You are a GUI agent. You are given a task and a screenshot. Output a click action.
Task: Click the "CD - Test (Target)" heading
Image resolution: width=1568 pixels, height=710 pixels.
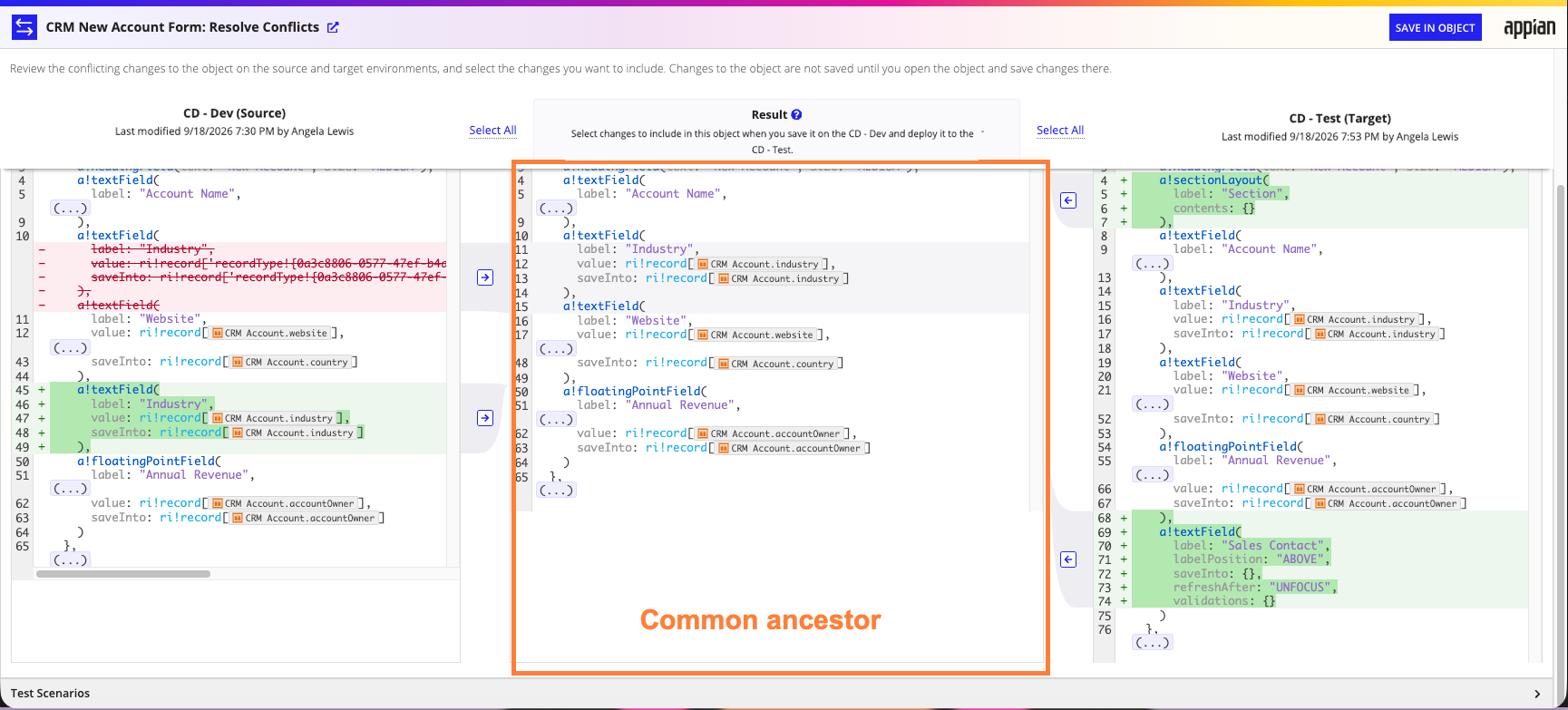pos(1339,119)
